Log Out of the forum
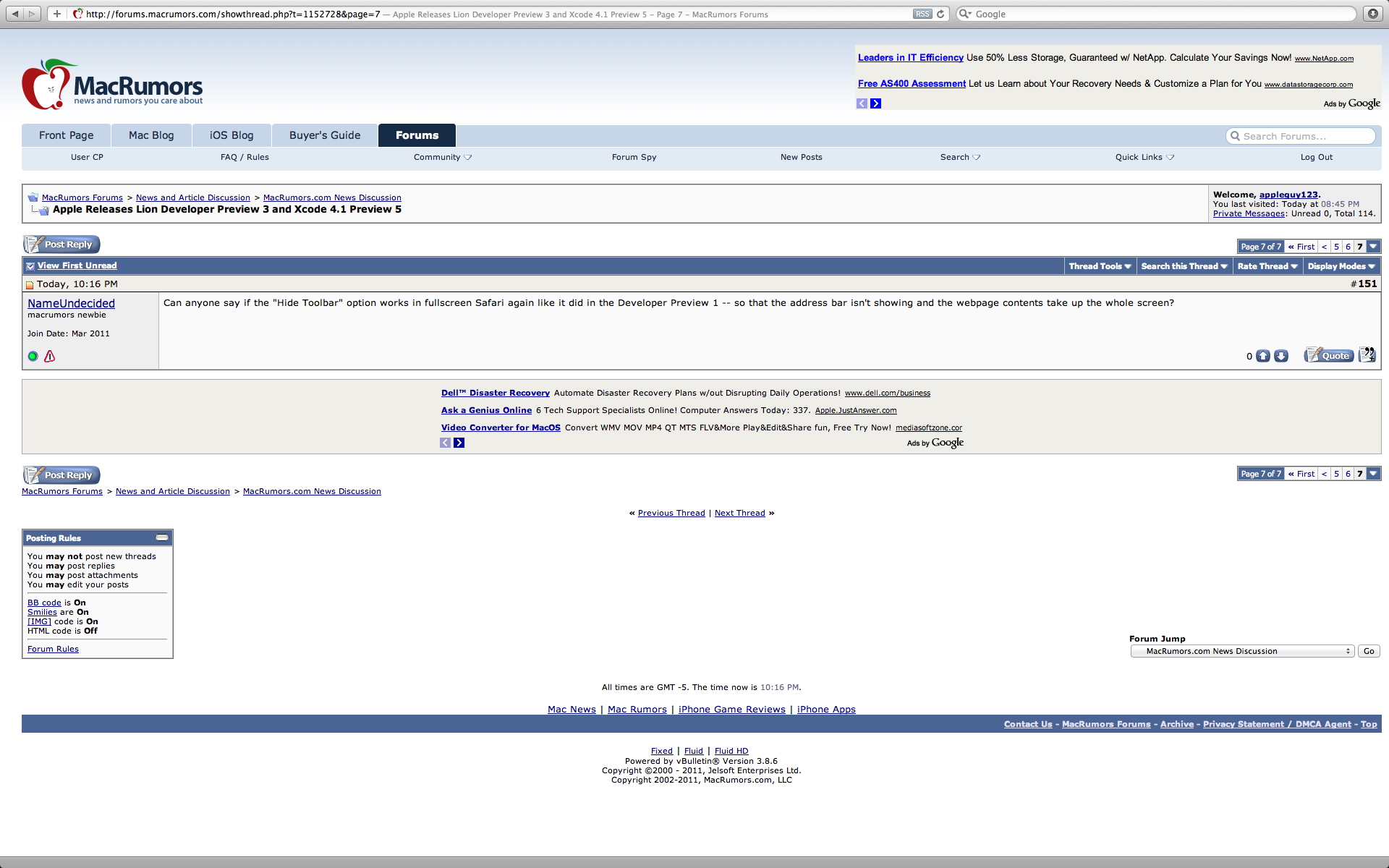This screenshot has width=1389, height=868. click(x=1317, y=157)
